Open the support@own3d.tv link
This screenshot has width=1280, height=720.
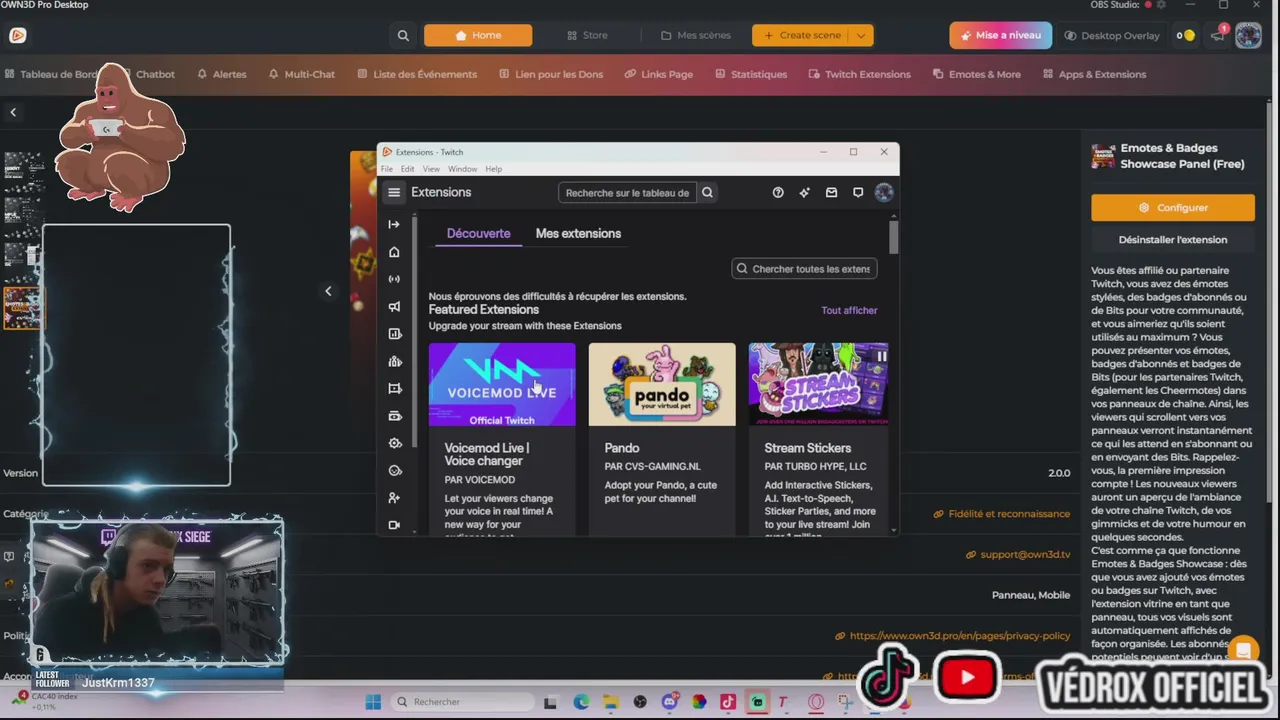[1018, 555]
